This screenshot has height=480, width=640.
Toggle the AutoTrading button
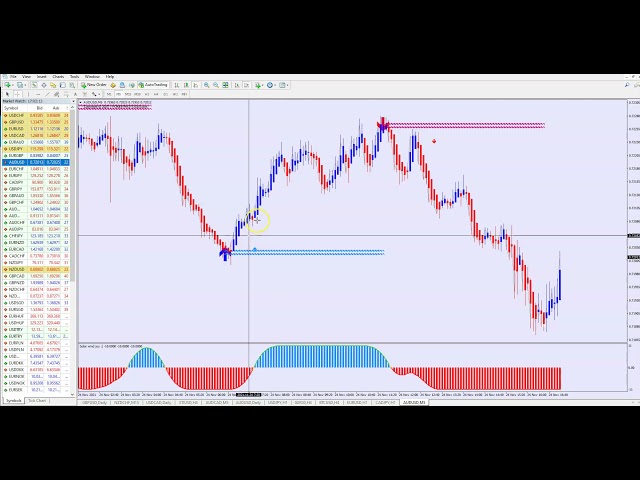pyautogui.click(x=155, y=85)
